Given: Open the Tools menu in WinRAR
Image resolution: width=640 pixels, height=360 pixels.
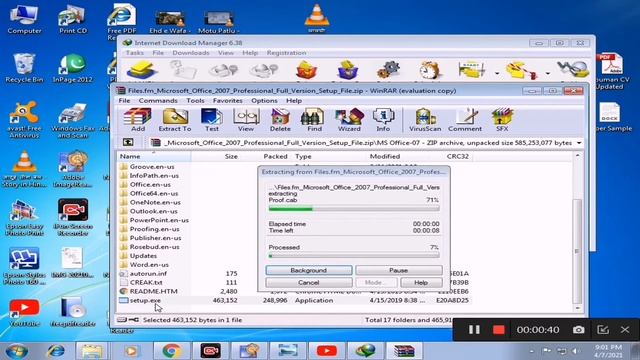Looking at the screenshot, I should pos(195,100).
